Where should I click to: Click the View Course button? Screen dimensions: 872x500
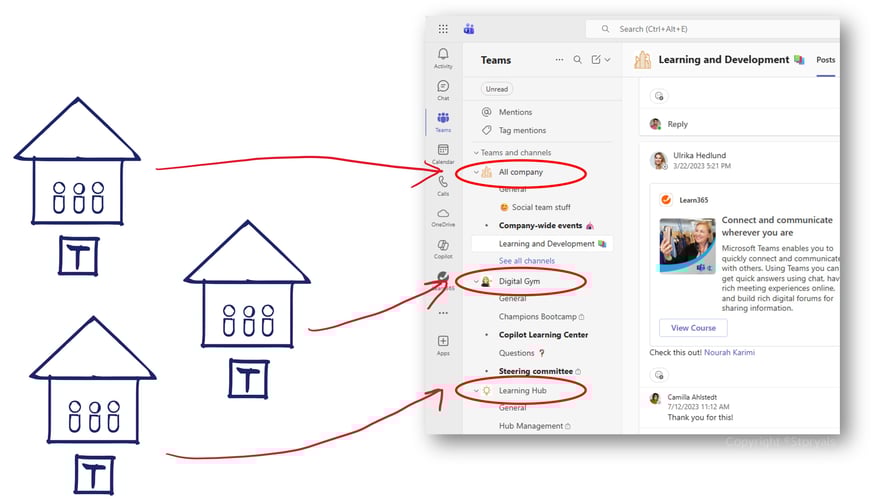pyautogui.click(x=693, y=328)
